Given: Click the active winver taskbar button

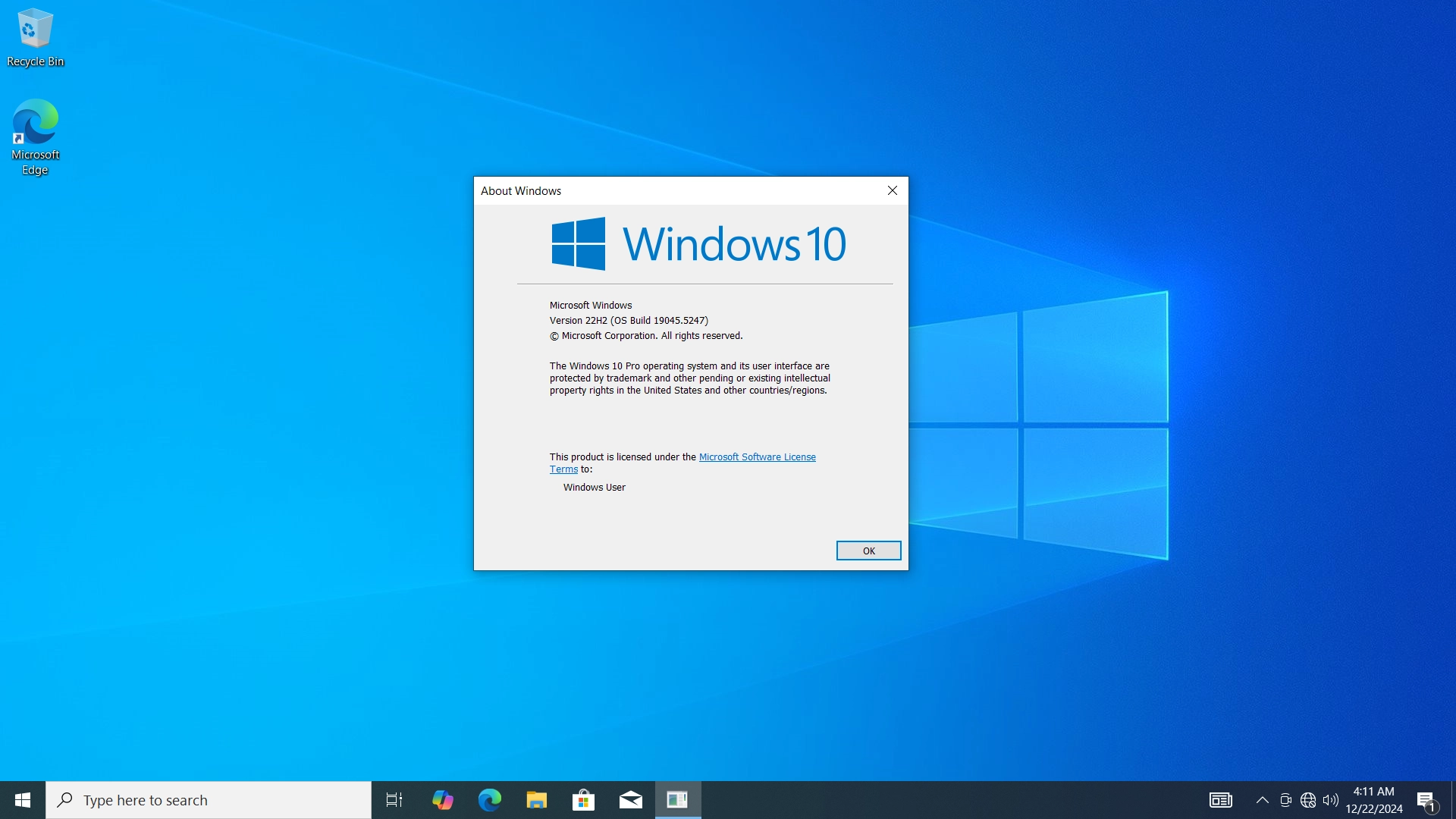Looking at the screenshot, I should click(678, 800).
